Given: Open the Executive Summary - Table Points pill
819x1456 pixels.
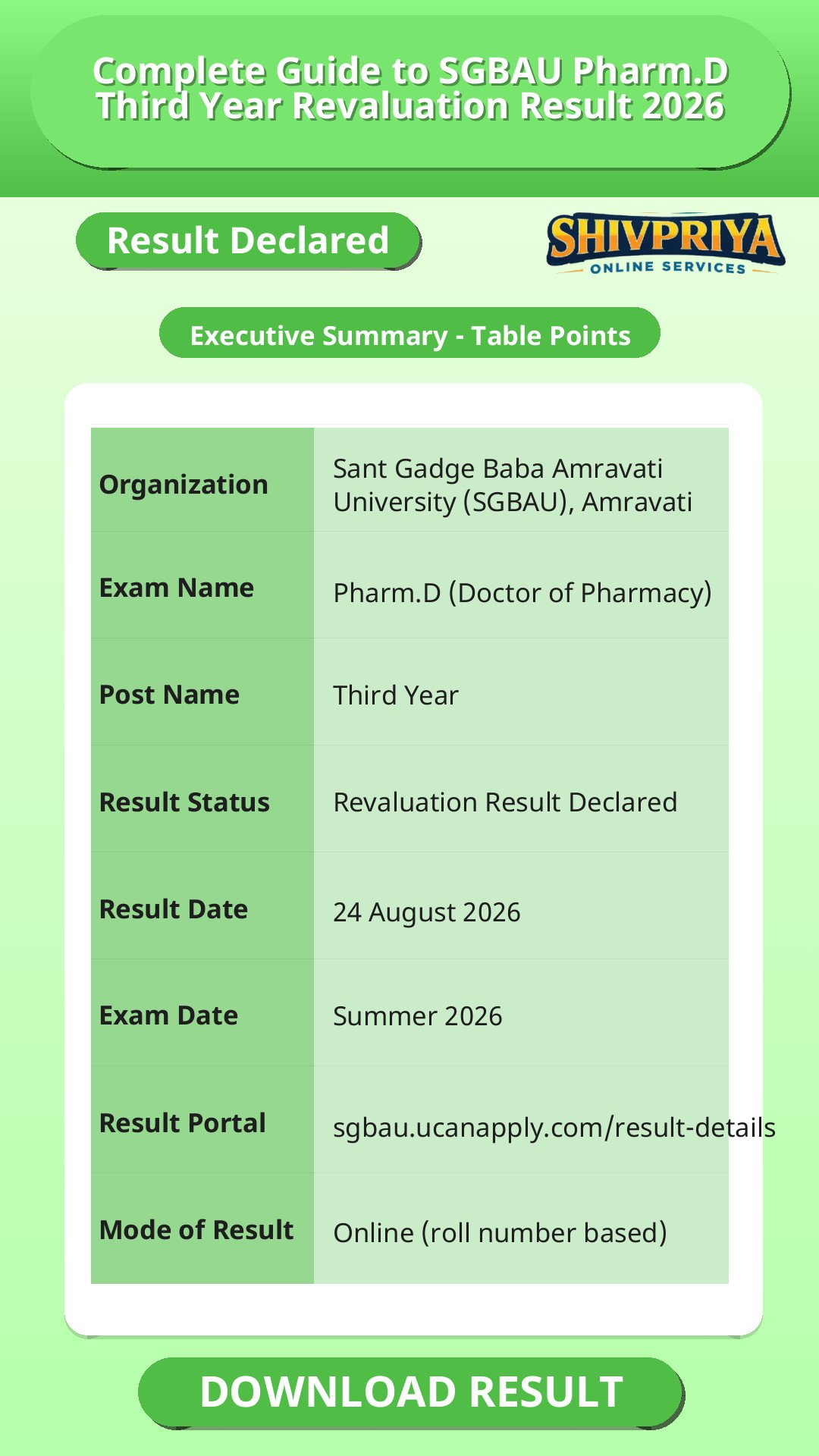Looking at the screenshot, I should click(x=409, y=333).
